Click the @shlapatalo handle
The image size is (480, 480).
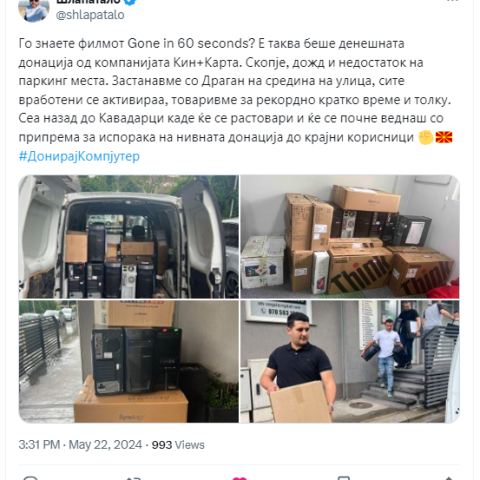(90, 15)
